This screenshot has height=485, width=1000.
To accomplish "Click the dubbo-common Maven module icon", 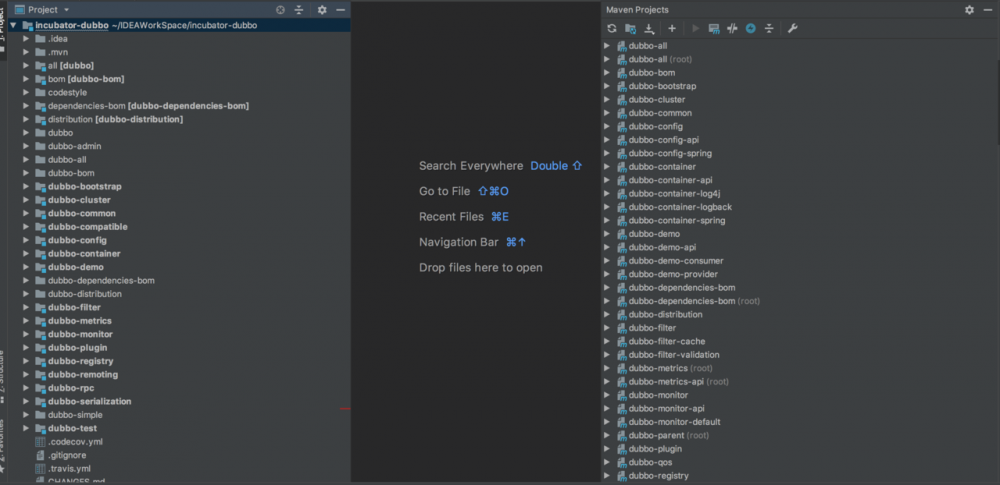I will pyautogui.click(x=622, y=113).
